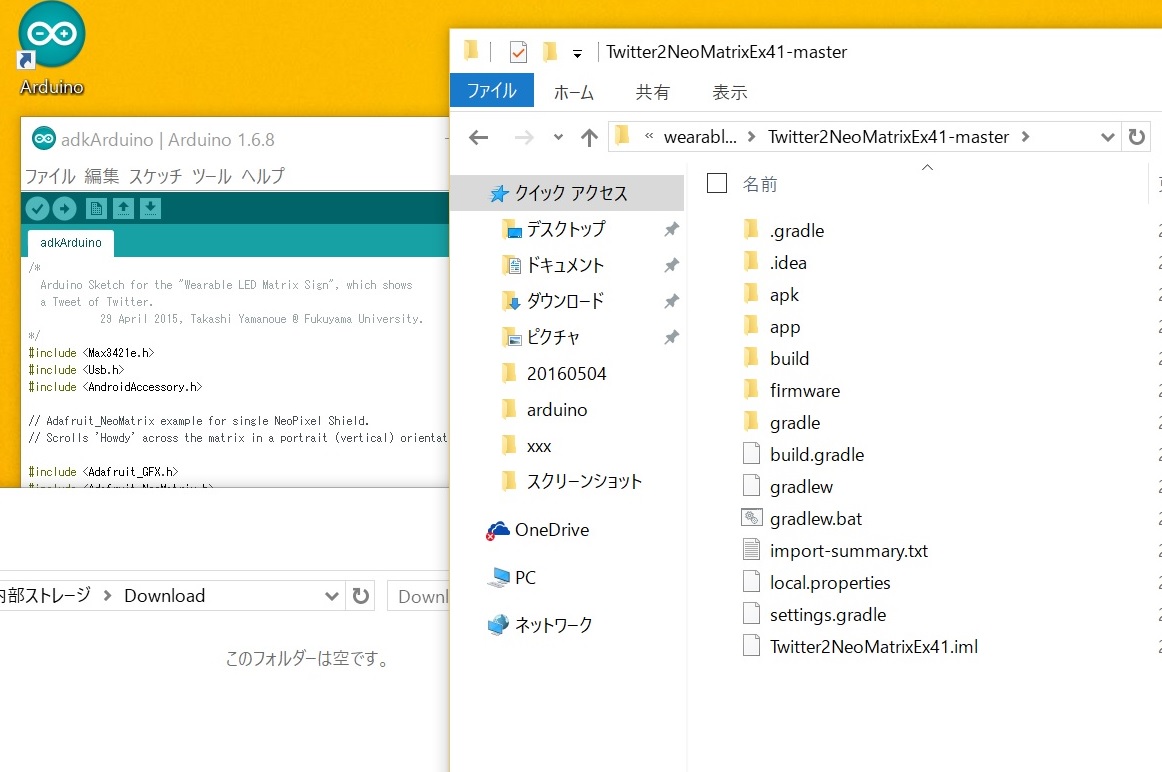This screenshot has height=772, width=1162.
Task: Click the New sketch icon in Arduino toolbar
Action: 96,209
